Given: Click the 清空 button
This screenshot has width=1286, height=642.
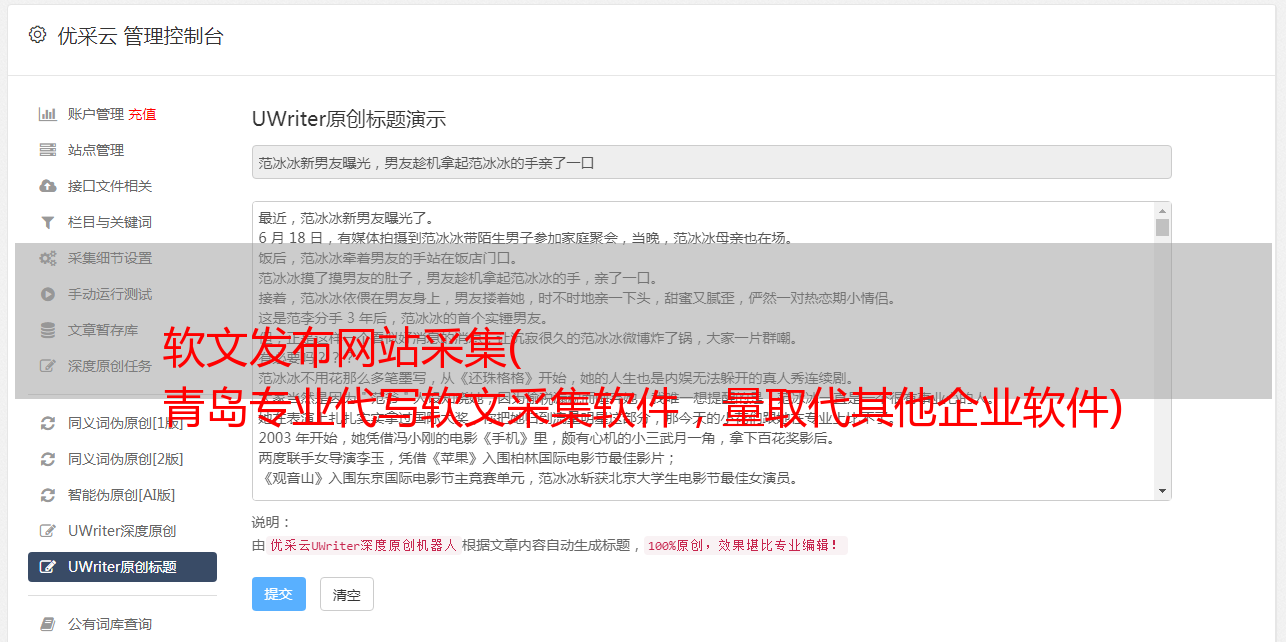Looking at the screenshot, I should point(347,594).
